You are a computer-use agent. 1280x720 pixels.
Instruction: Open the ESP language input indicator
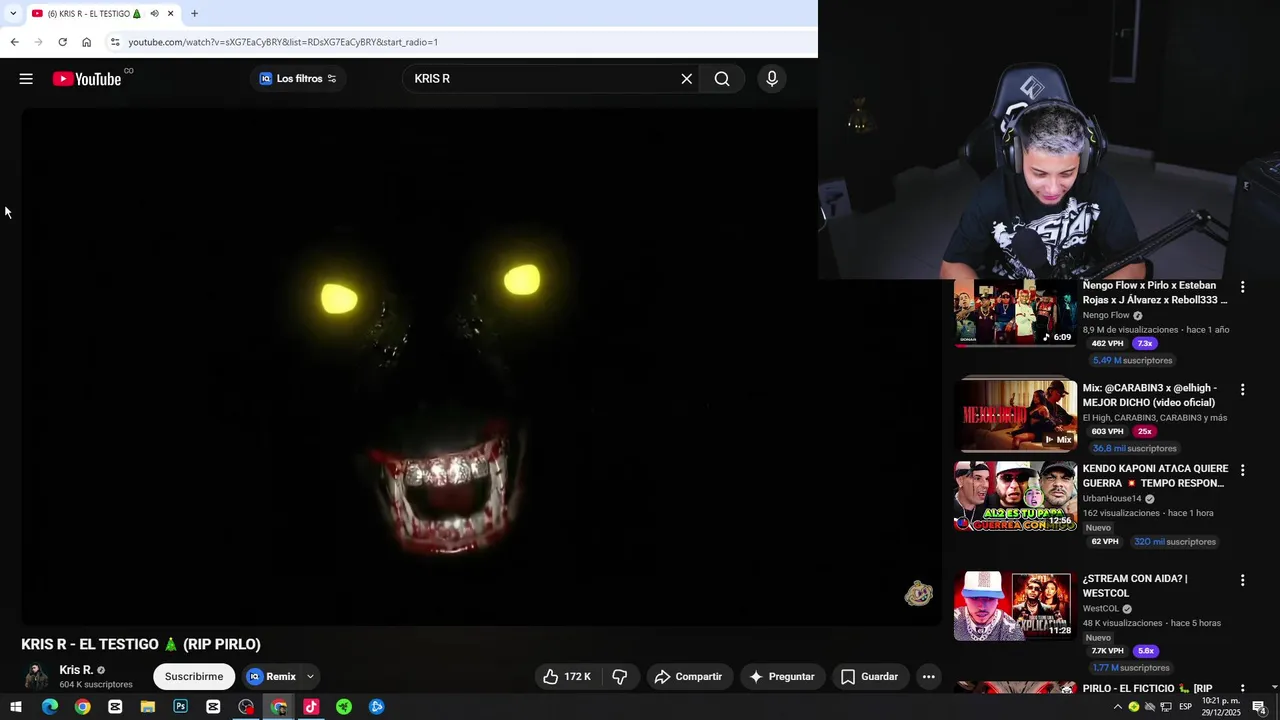click(1185, 707)
